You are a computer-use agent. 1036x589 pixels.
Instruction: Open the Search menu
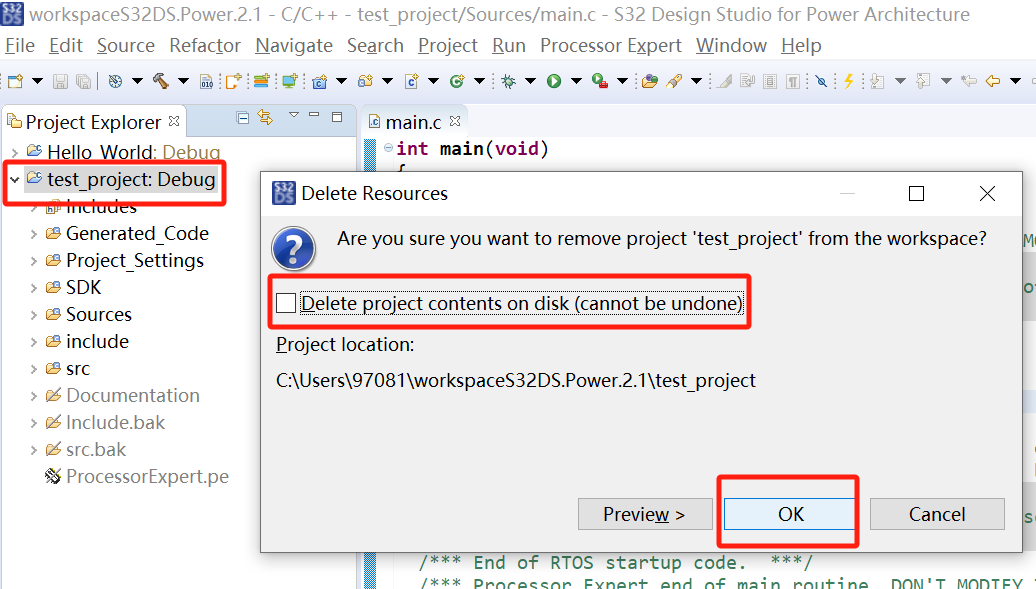click(375, 46)
